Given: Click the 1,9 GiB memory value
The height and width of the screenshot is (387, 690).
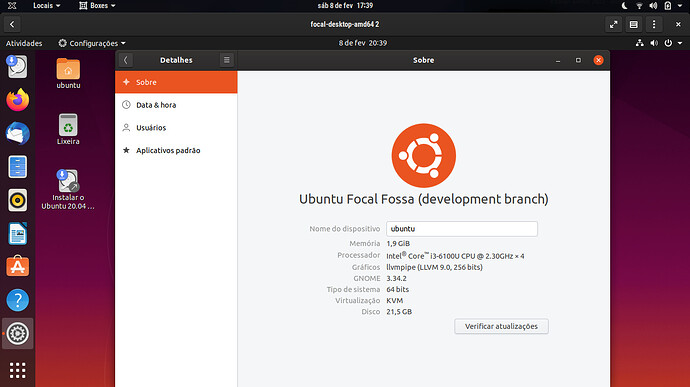Looking at the screenshot, I should pyautogui.click(x=398, y=243).
